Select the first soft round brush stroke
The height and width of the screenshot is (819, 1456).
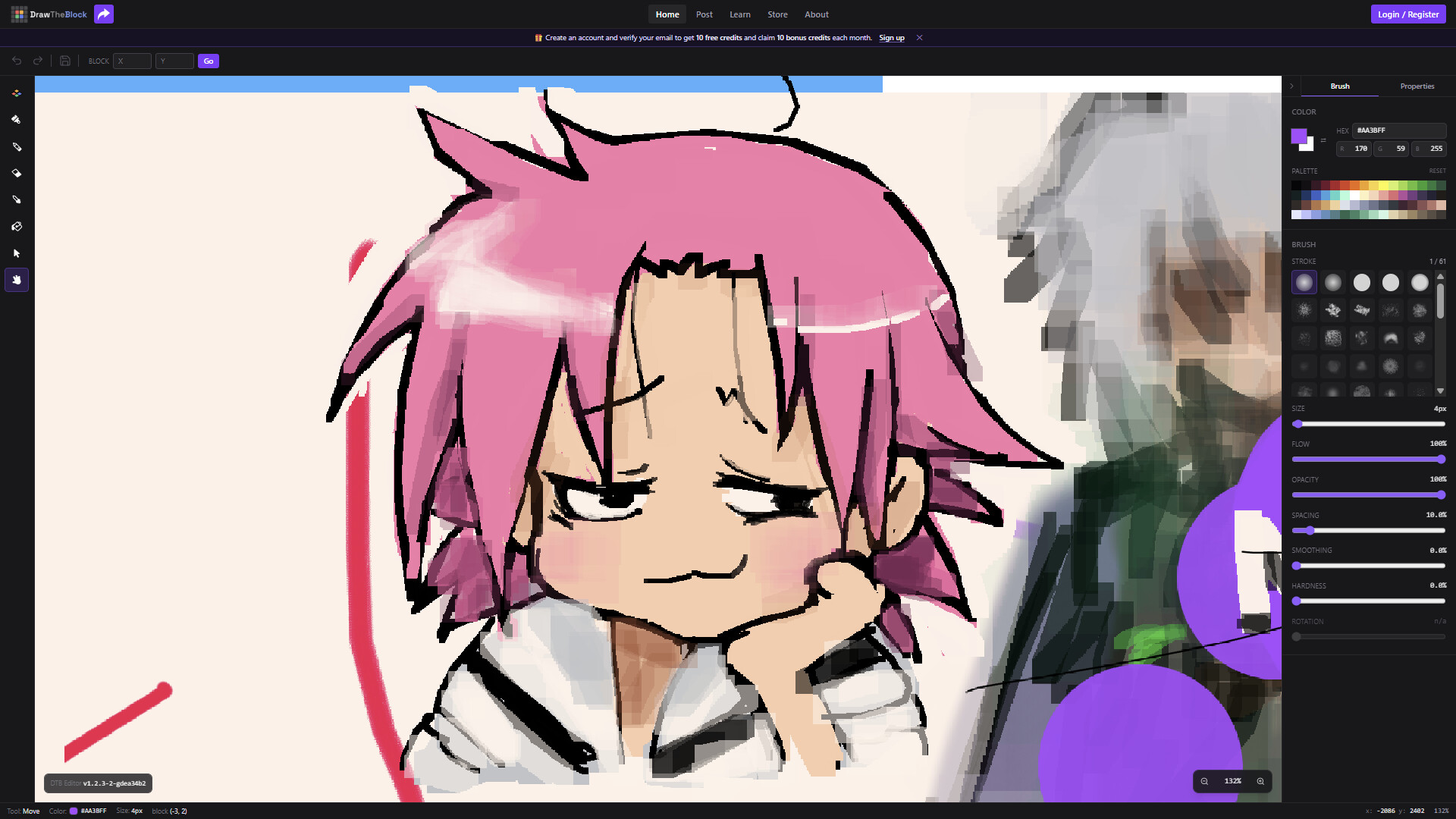click(1304, 283)
